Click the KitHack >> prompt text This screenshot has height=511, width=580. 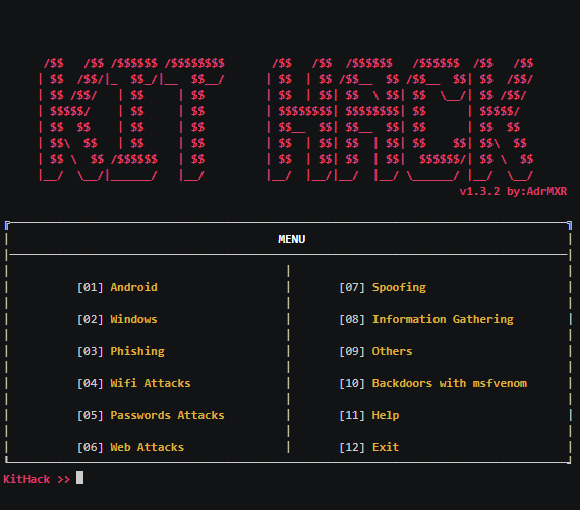[x=37, y=480]
